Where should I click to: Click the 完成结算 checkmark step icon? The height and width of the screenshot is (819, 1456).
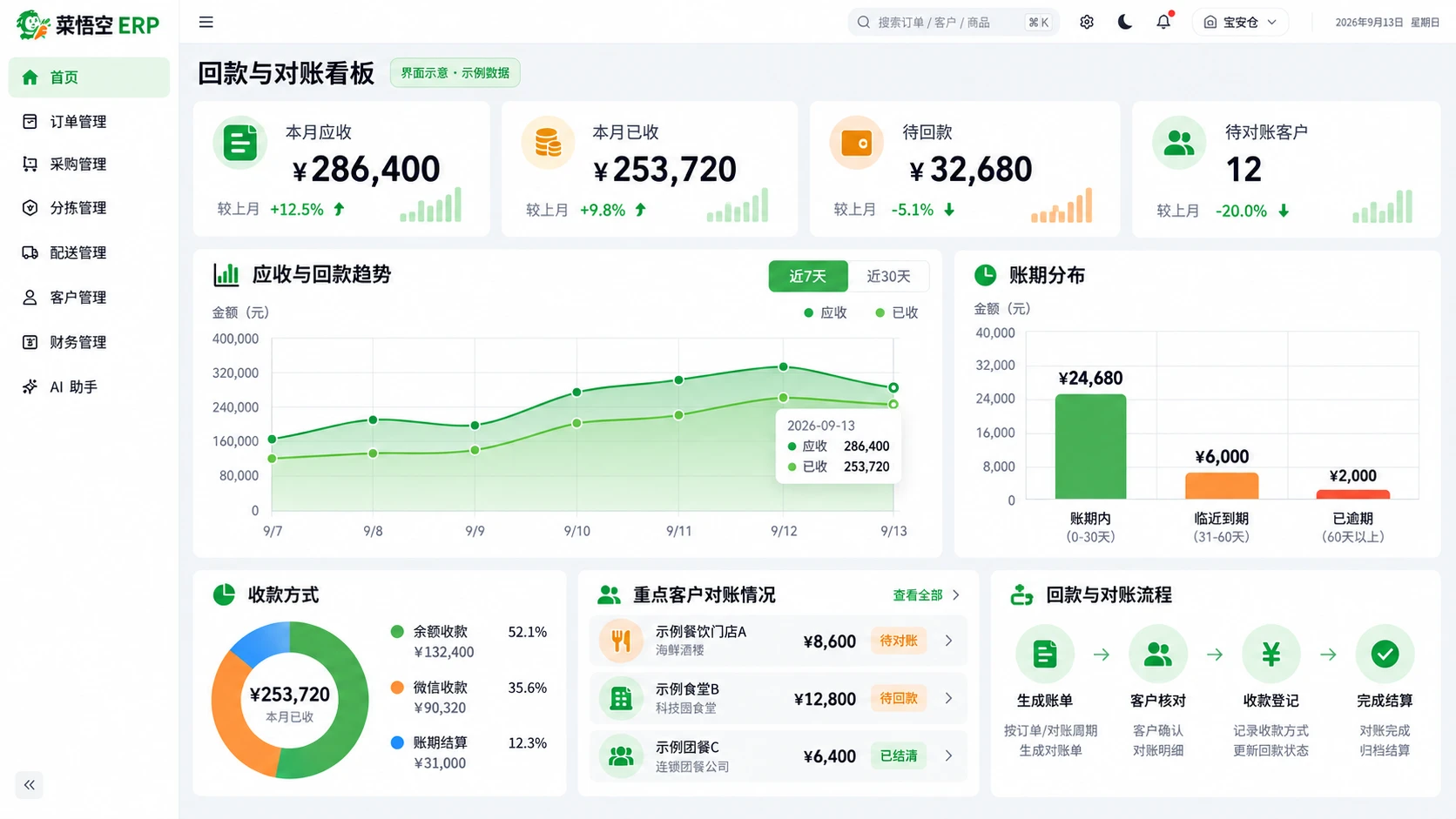1385,654
